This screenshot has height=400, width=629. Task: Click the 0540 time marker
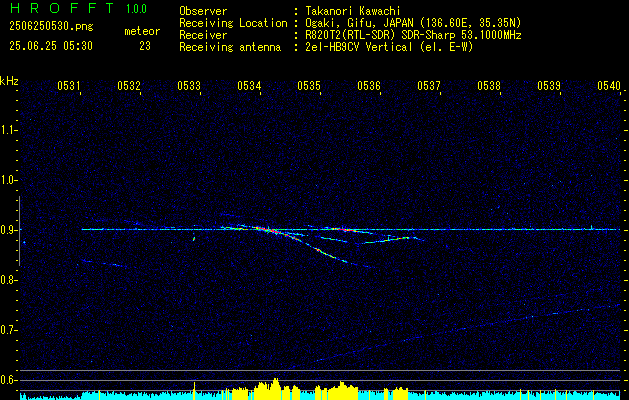[609, 85]
